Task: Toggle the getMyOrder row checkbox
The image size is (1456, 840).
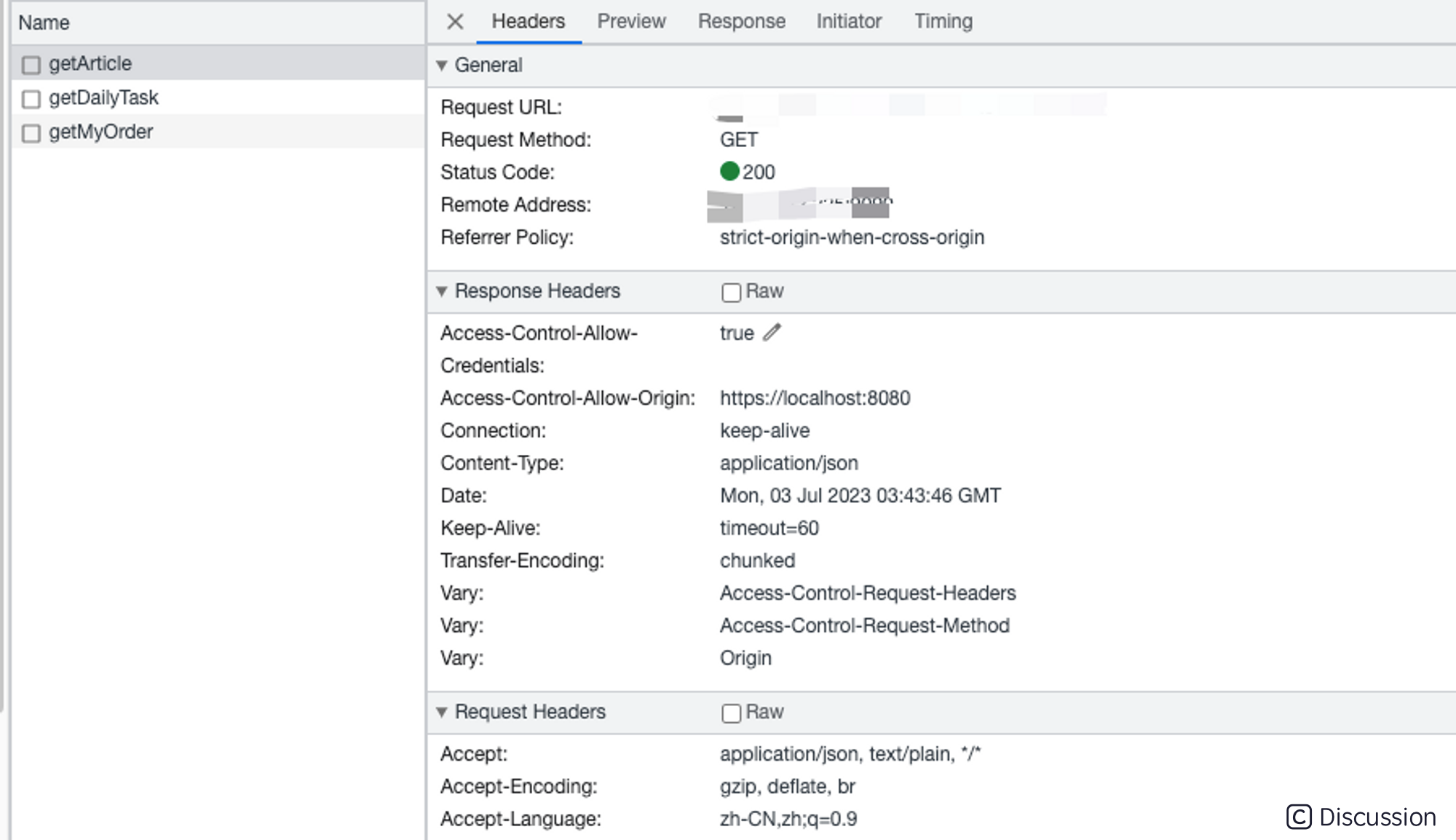Action: point(31,133)
